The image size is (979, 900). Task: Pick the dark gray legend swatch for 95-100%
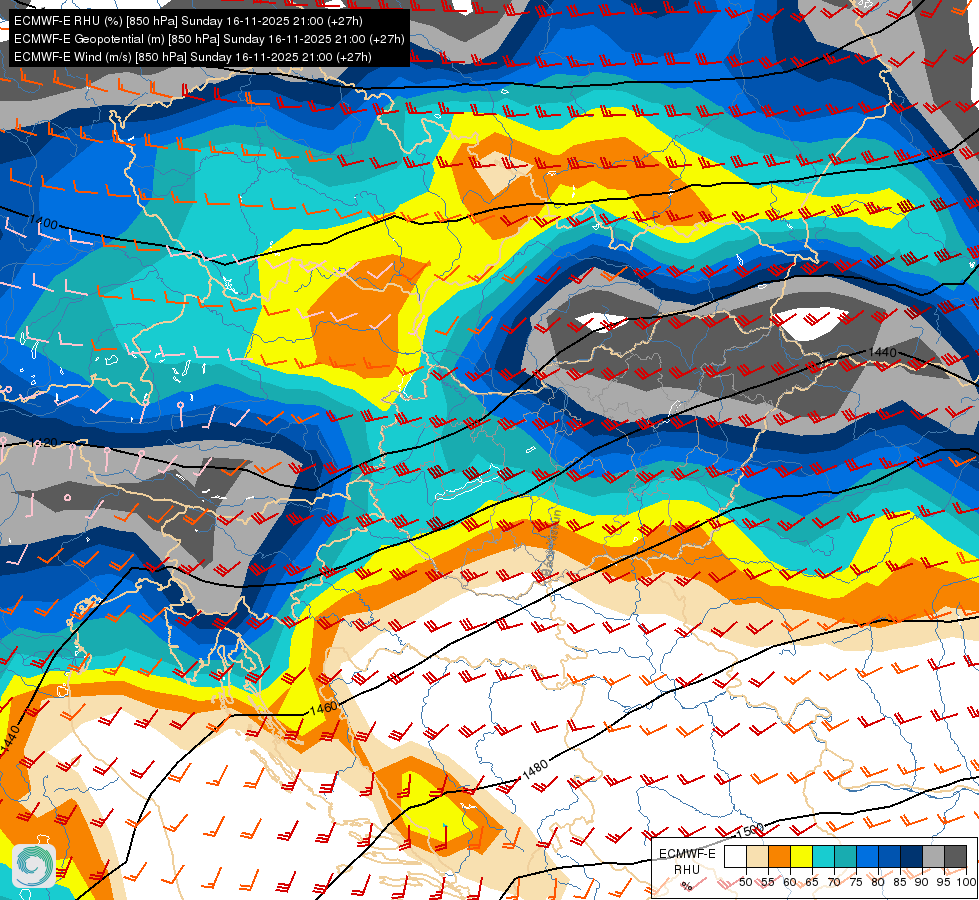pos(955,856)
